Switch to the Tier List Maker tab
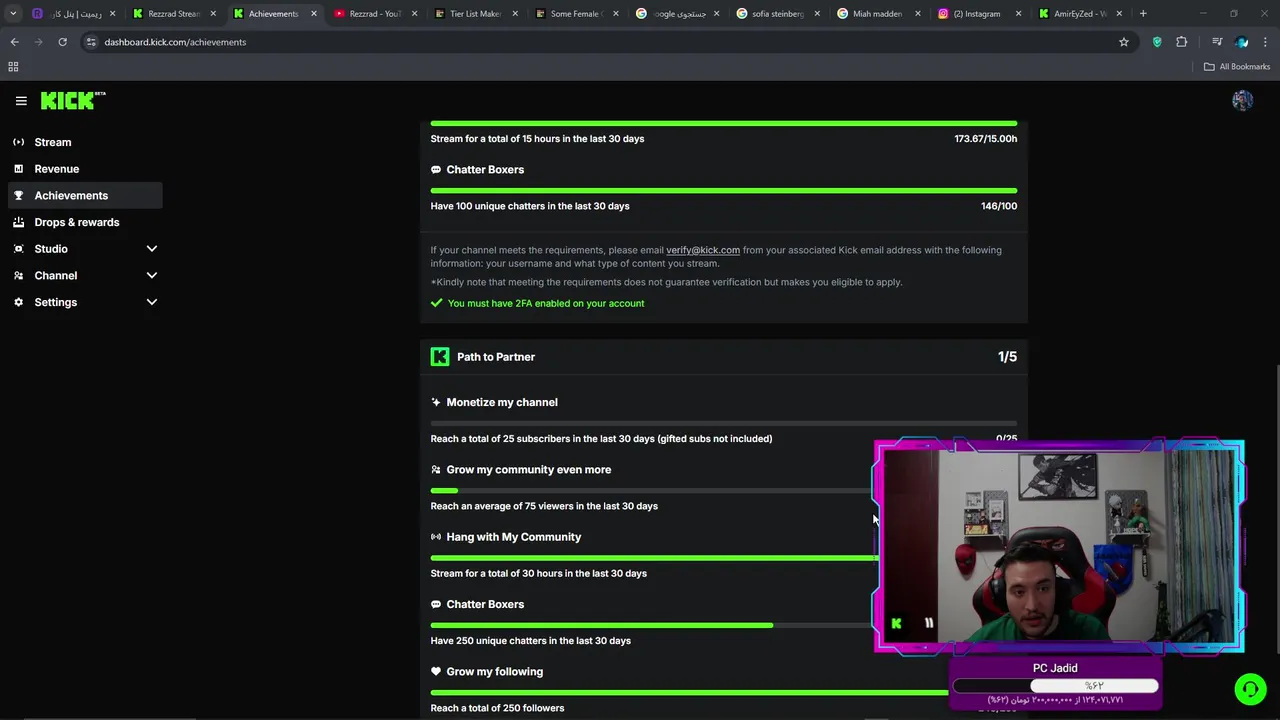Viewport: 1280px width, 720px height. pos(476,14)
